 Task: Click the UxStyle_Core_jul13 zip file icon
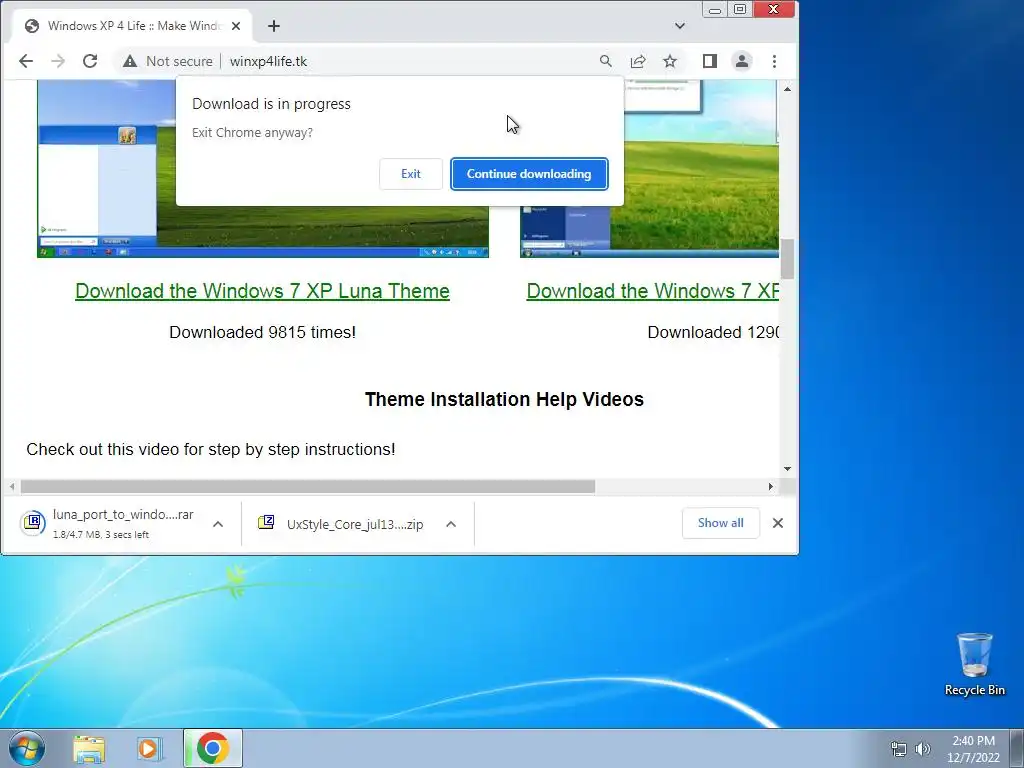pyautogui.click(x=266, y=522)
